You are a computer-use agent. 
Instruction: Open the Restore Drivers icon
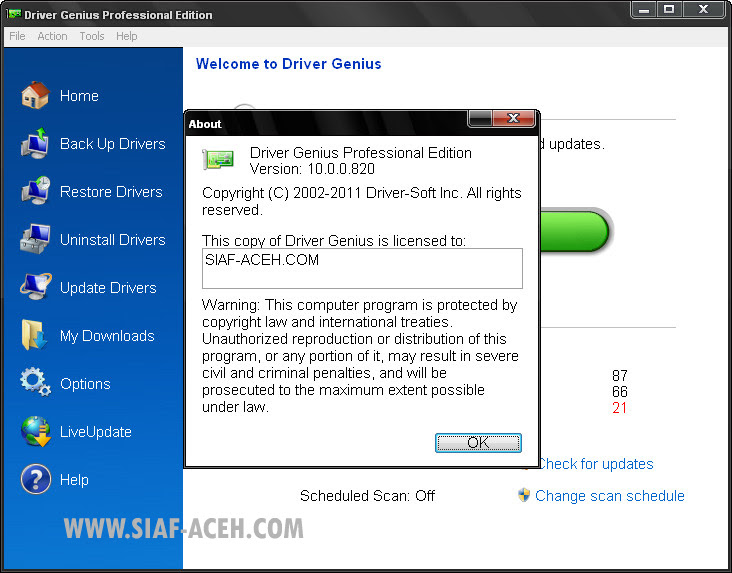(x=35, y=191)
